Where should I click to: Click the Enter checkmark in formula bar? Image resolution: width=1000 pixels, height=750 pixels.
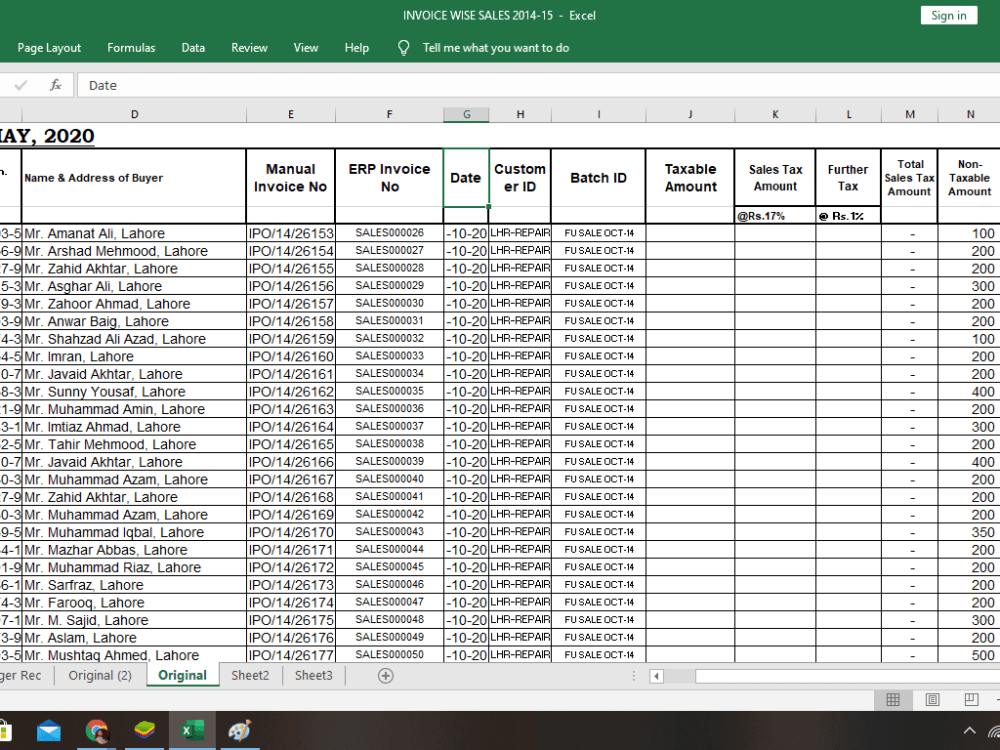(x=20, y=85)
